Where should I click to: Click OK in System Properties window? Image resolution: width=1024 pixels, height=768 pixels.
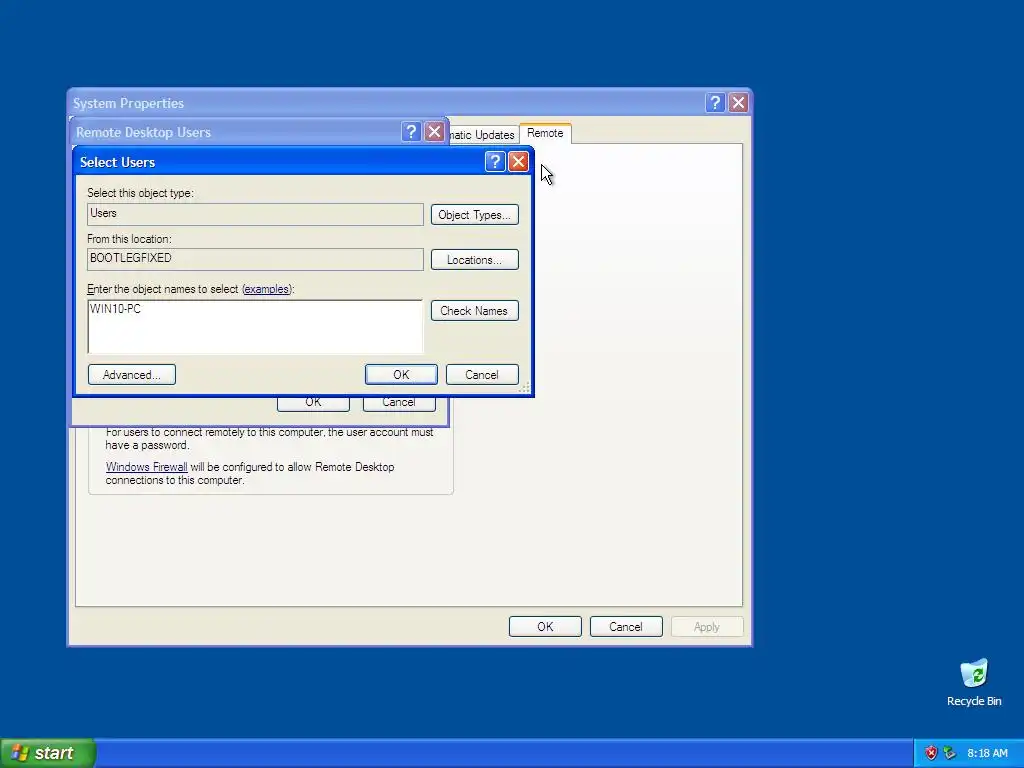tap(545, 627)
